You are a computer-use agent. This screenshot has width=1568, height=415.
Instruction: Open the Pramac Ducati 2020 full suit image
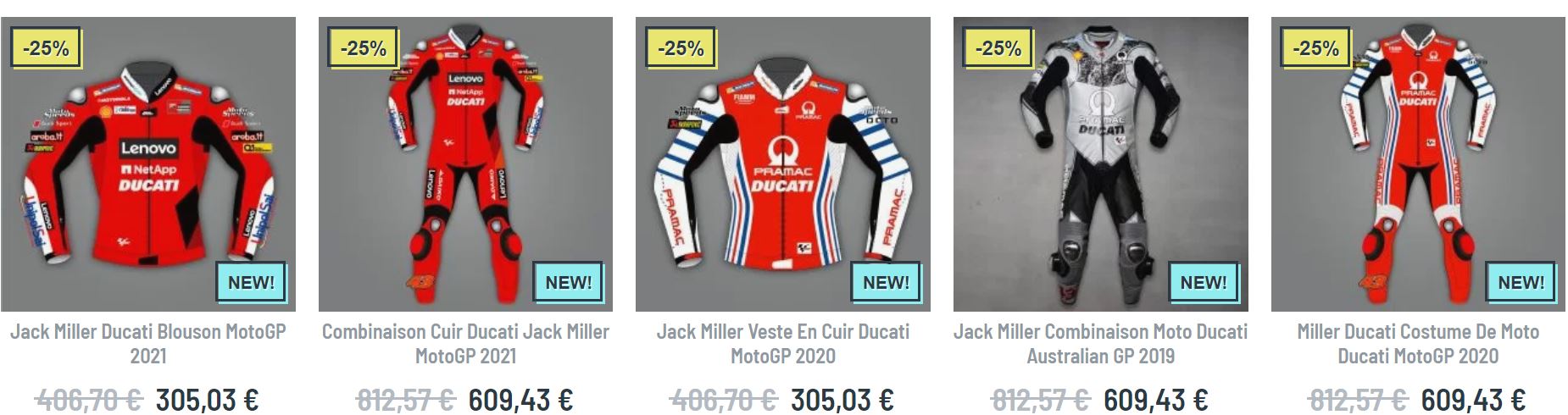tap(1418, 164)
